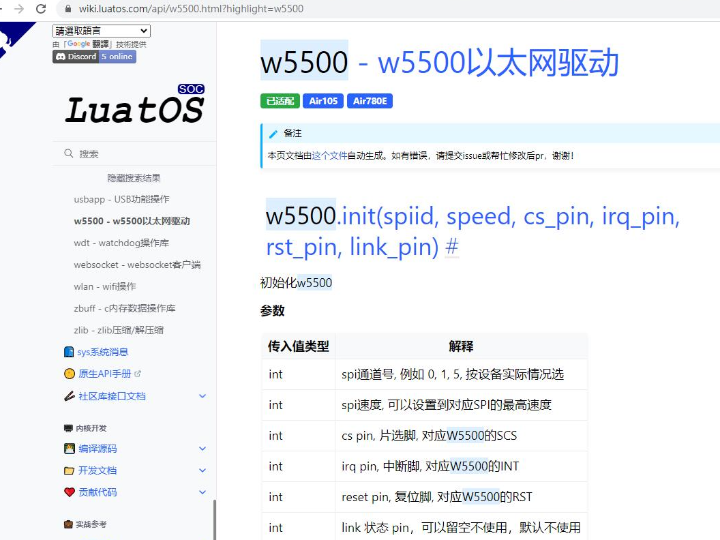Expand the 贡献代码 chevron
Viewport: 720px width, 540px height.
202,492
